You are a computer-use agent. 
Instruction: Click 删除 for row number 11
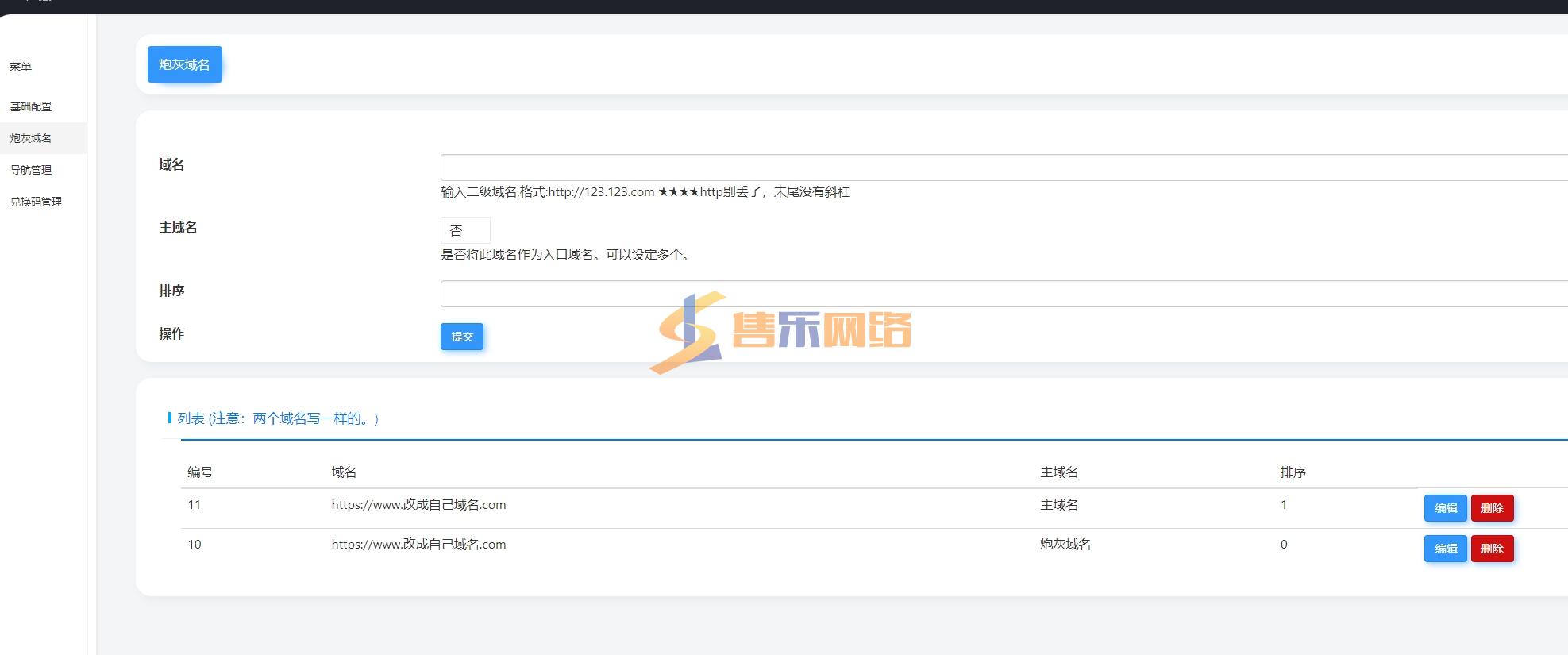pos(1492,508)
